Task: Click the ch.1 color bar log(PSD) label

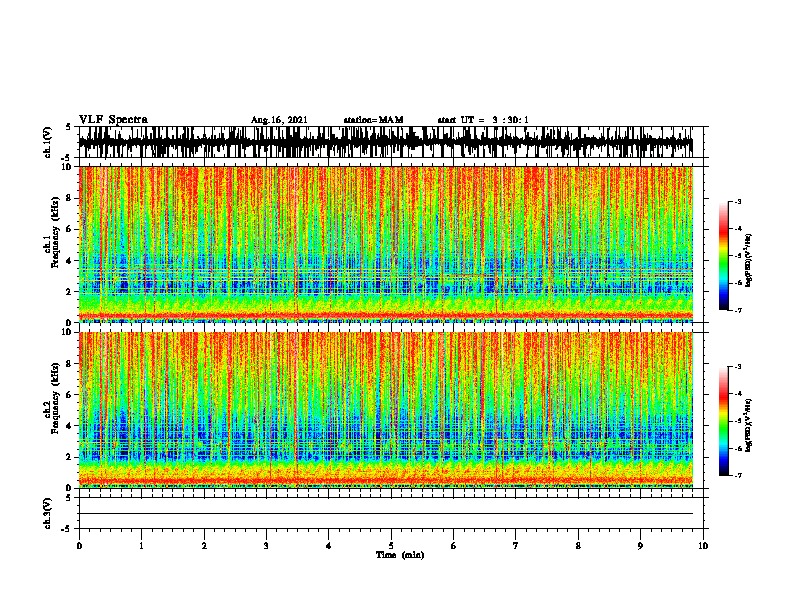Action: click(749, 260)
